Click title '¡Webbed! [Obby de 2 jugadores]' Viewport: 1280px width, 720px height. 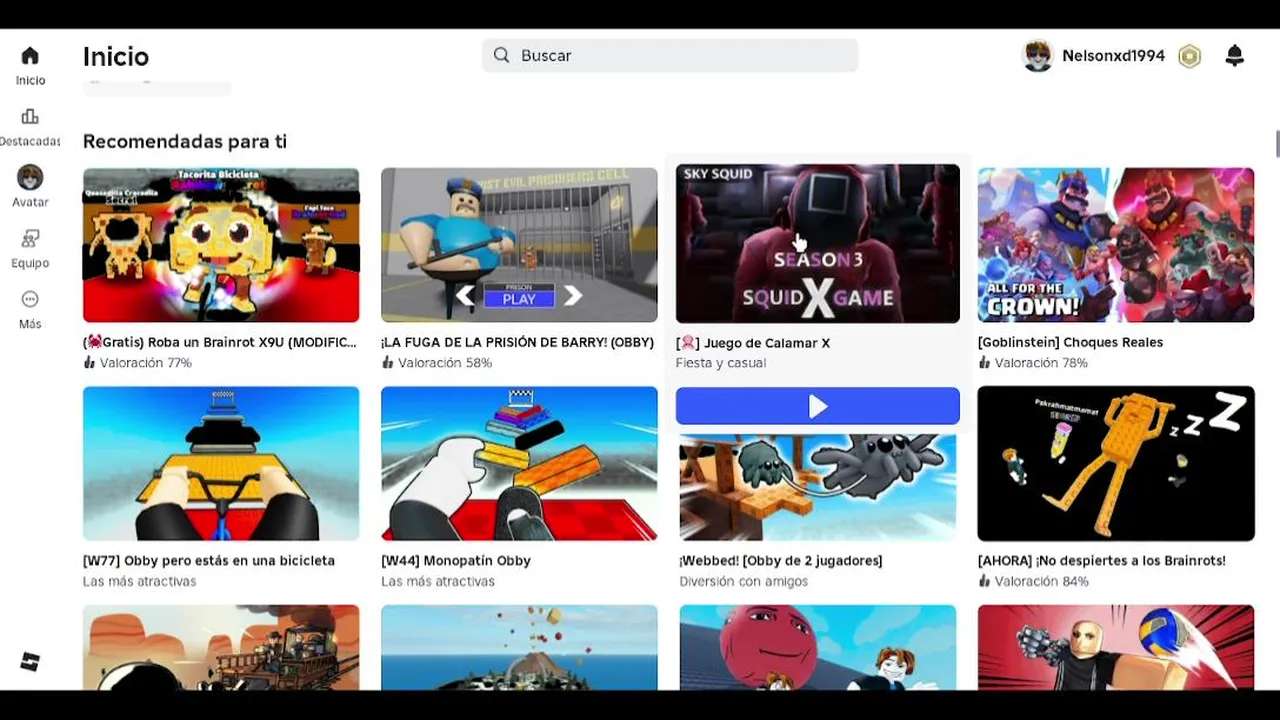(781, 561)
